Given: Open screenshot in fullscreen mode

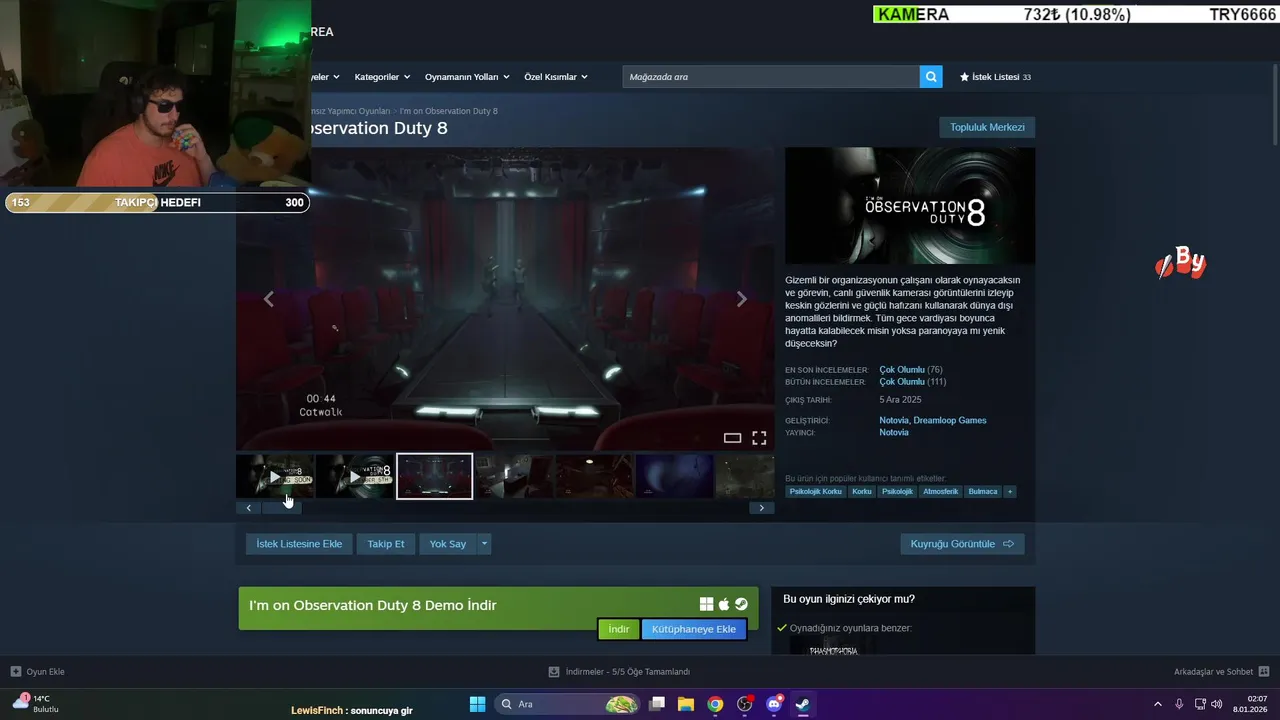Looking at the screenshot, I should (759, 438).
